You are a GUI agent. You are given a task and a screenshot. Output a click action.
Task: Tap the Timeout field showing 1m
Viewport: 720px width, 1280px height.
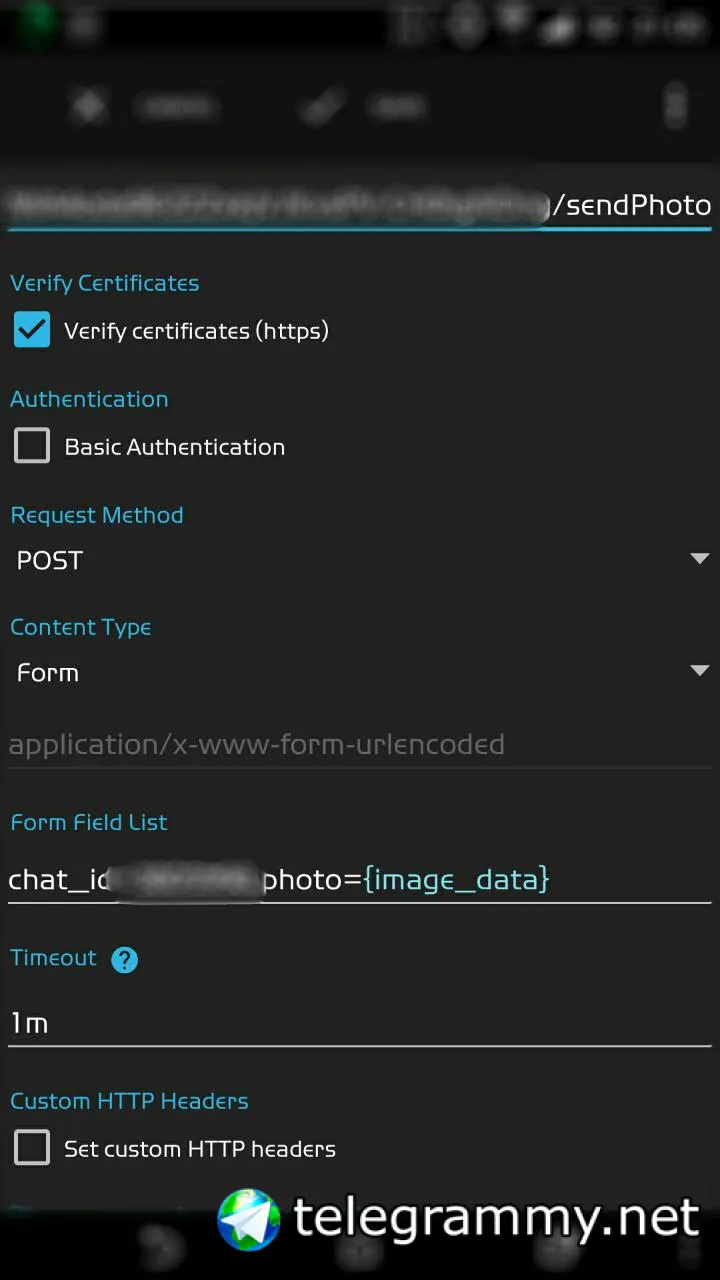point(360,1023)
